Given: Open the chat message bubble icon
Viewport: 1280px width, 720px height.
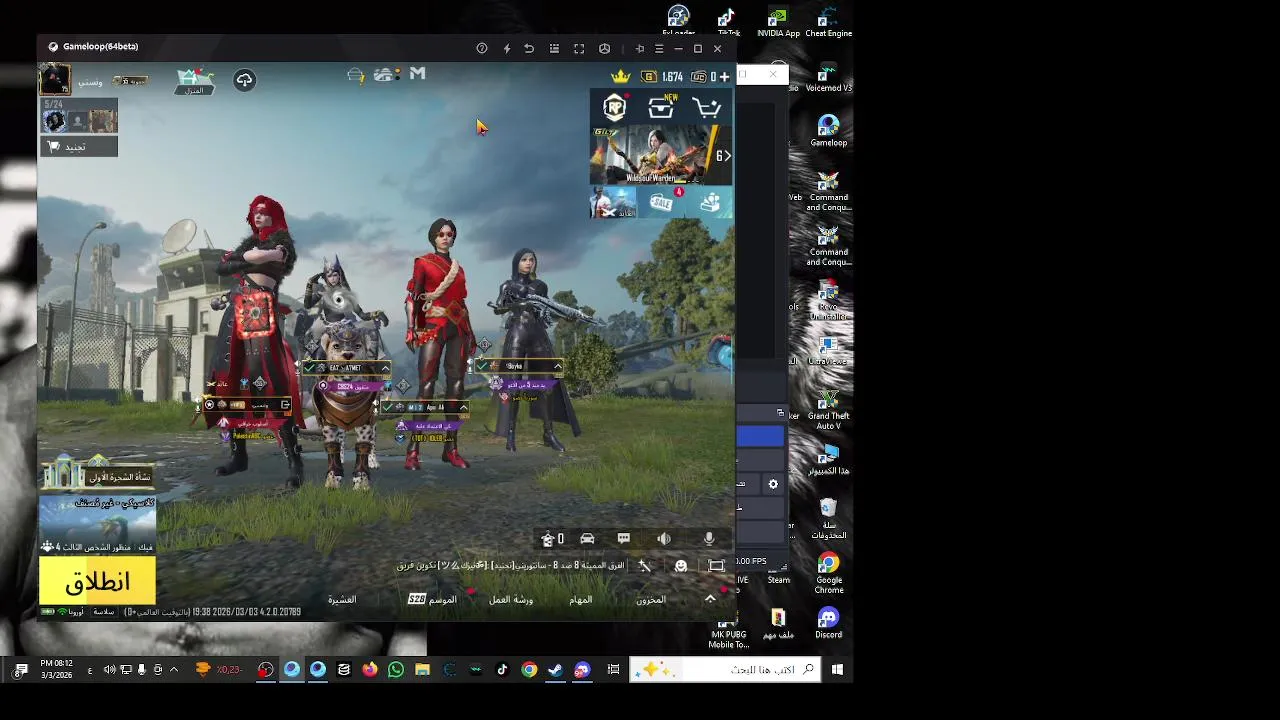Looking at the screenshot, I should 624,539.
